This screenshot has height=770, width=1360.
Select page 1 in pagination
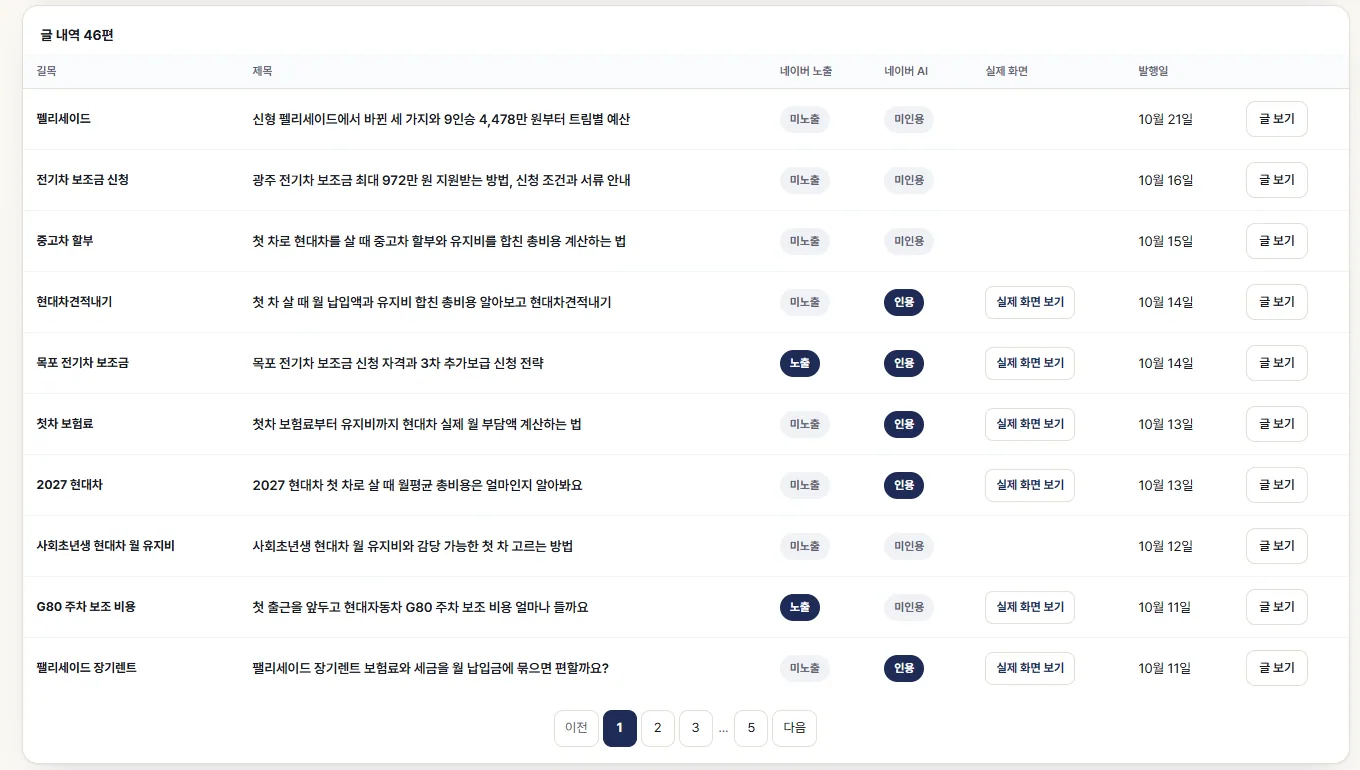coord(620,728)
